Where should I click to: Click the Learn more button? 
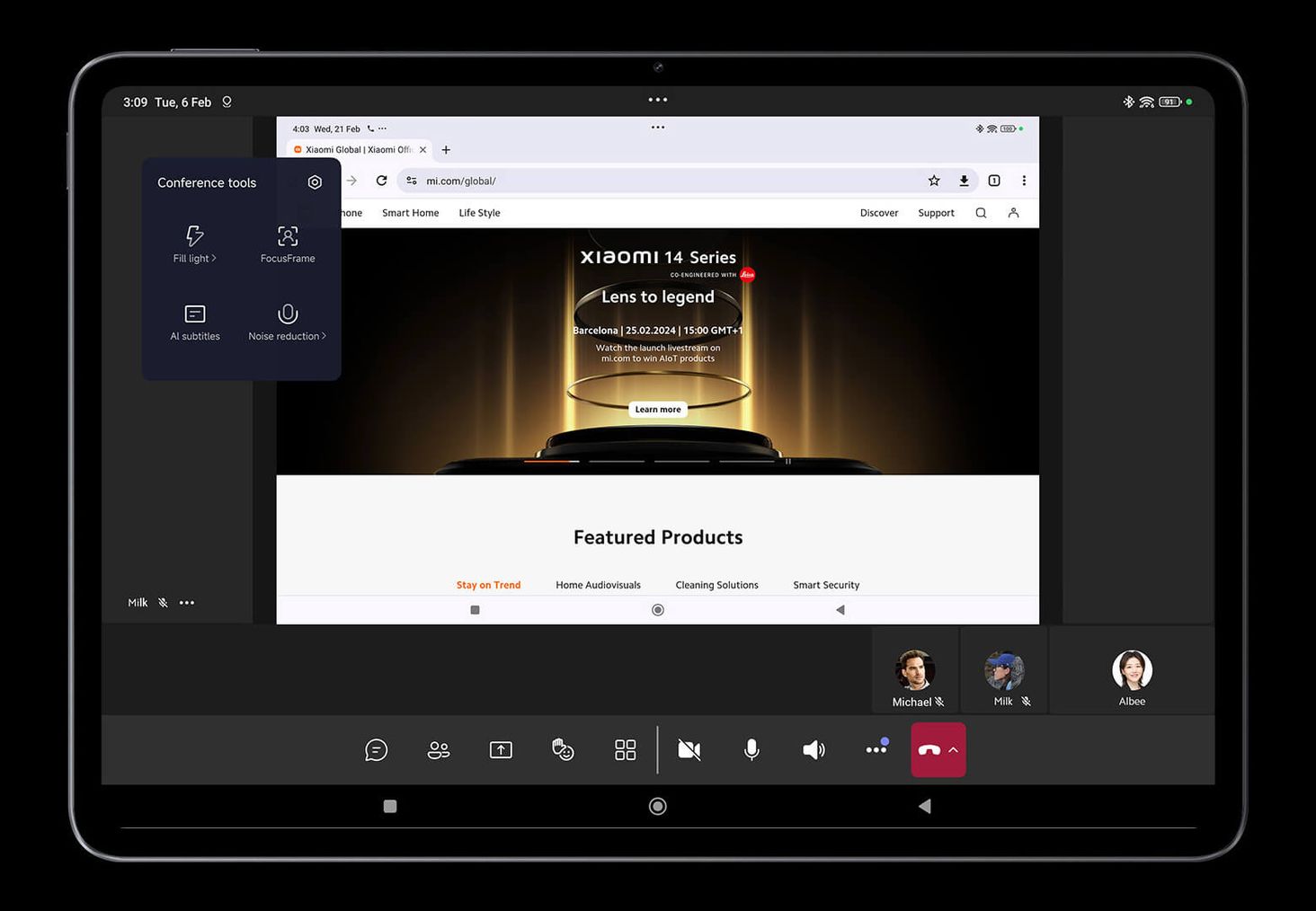click(658, 410)
